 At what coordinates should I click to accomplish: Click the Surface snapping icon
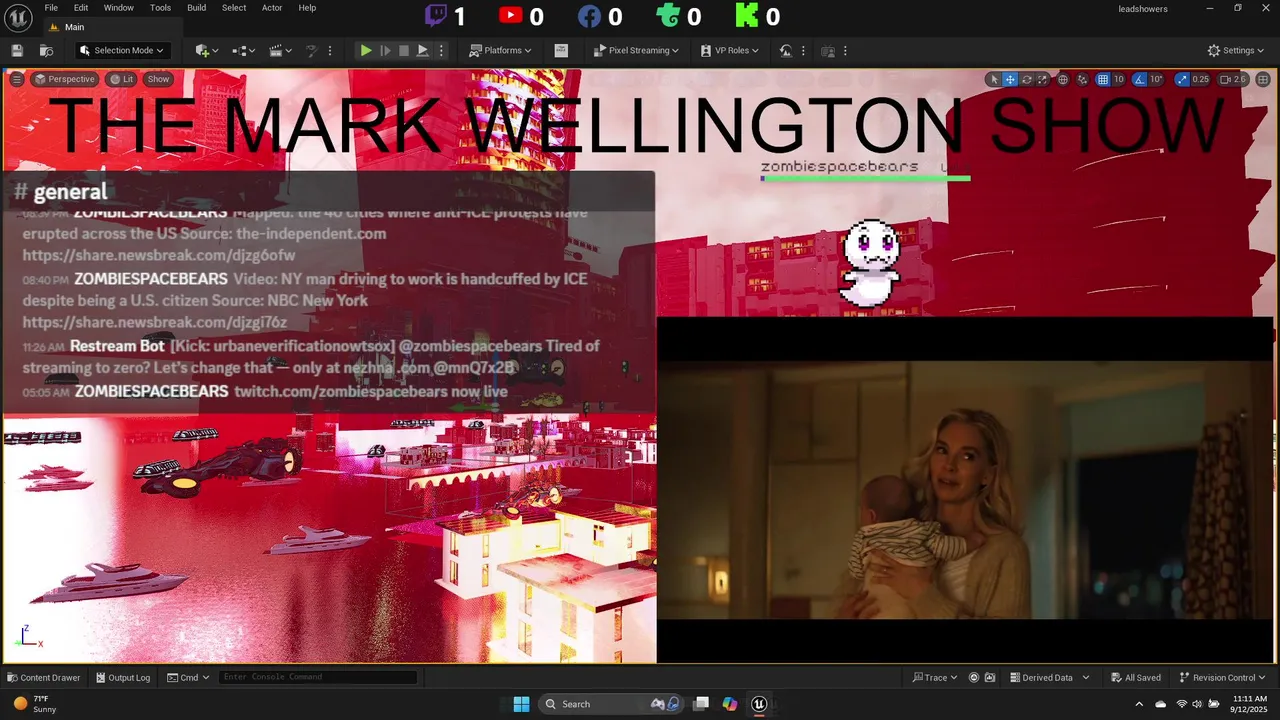click(x=1082, y=79)
